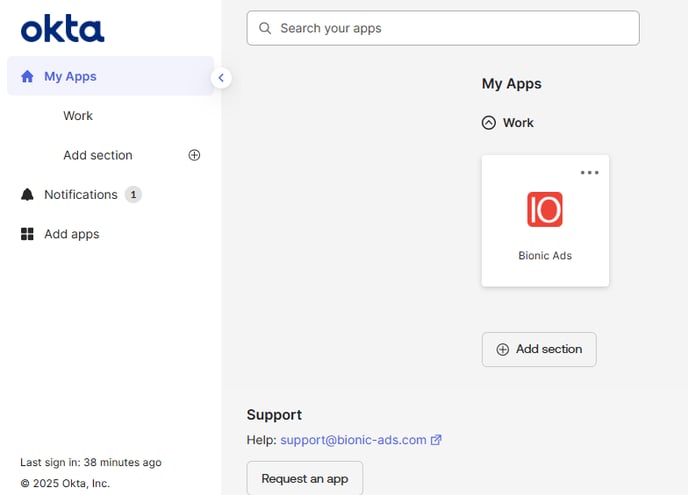688x495 pixels.
Task: Click the Request an app button
Action: [305, 478]
